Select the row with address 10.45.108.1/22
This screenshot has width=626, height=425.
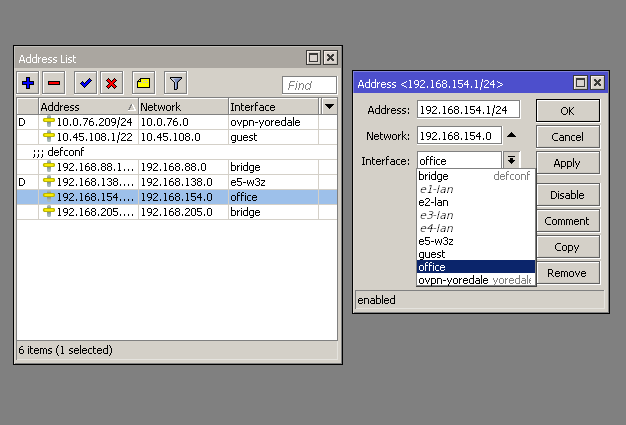click(x=177, y=137)
